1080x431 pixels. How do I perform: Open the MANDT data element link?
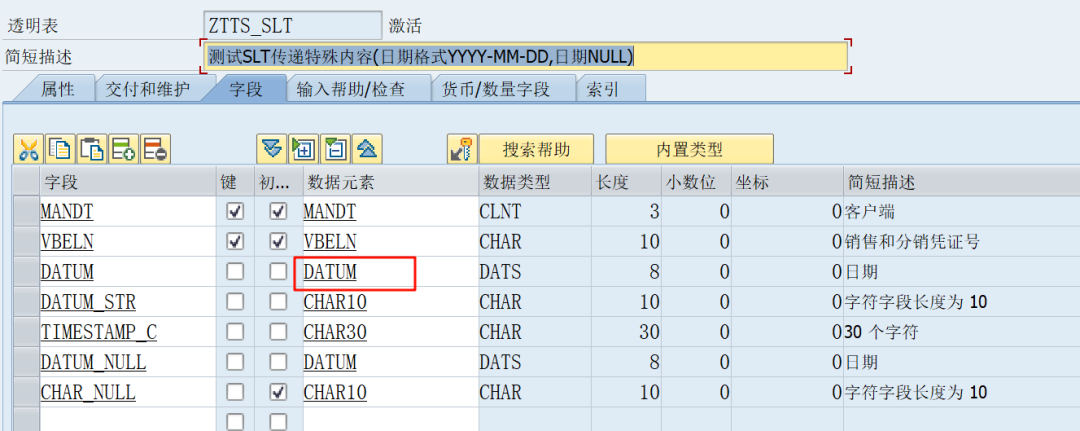pos(330,211)
